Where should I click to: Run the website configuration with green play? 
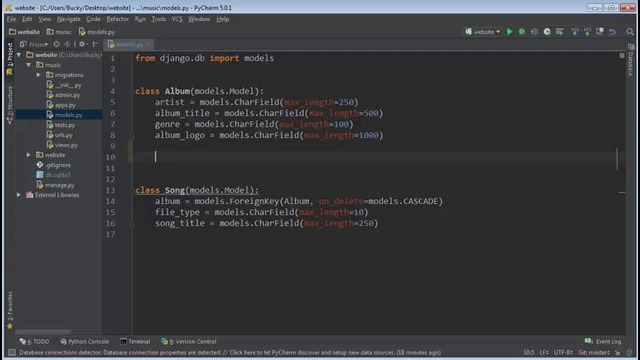click(x=509, y=31)
